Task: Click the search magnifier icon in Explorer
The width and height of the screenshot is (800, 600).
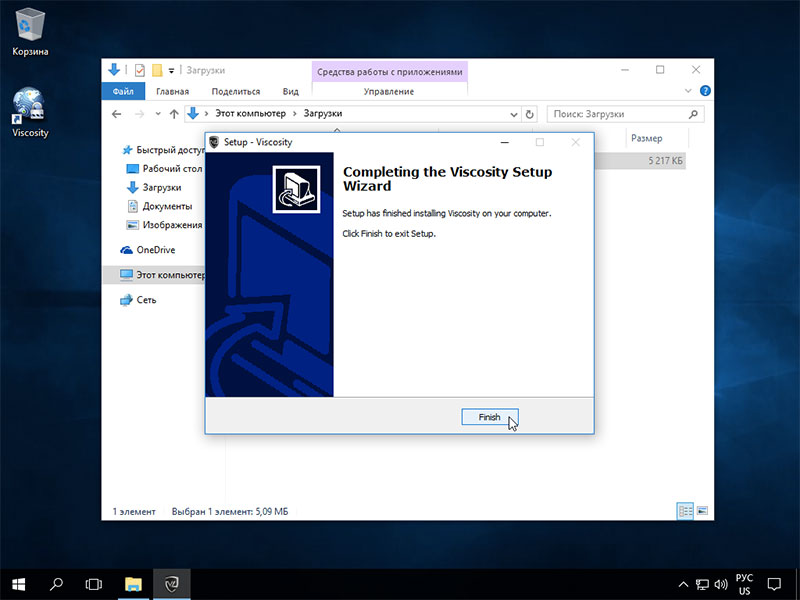Action: [x=693, y=114]
